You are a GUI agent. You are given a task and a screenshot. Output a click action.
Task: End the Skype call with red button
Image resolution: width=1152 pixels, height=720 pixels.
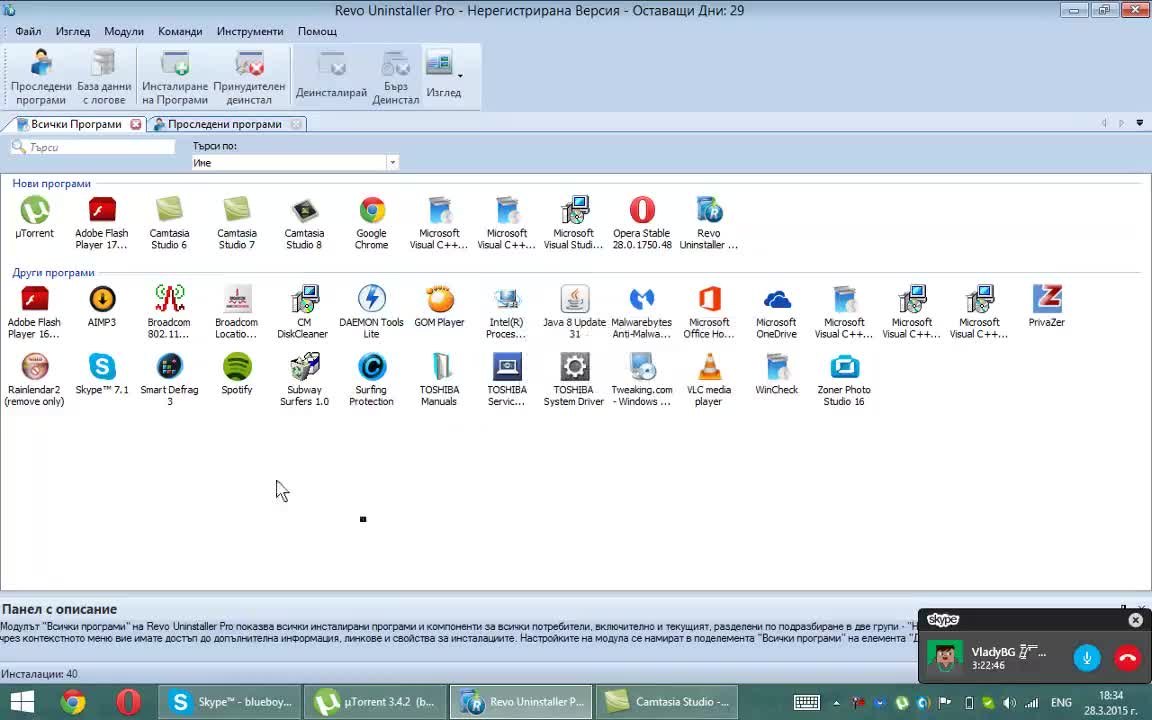1127,657
